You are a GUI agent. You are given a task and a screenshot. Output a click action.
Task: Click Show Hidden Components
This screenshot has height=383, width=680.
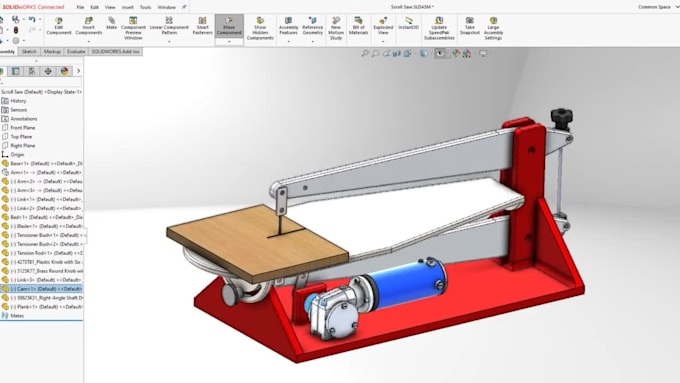pyautogui.click(x=260, y=28)
